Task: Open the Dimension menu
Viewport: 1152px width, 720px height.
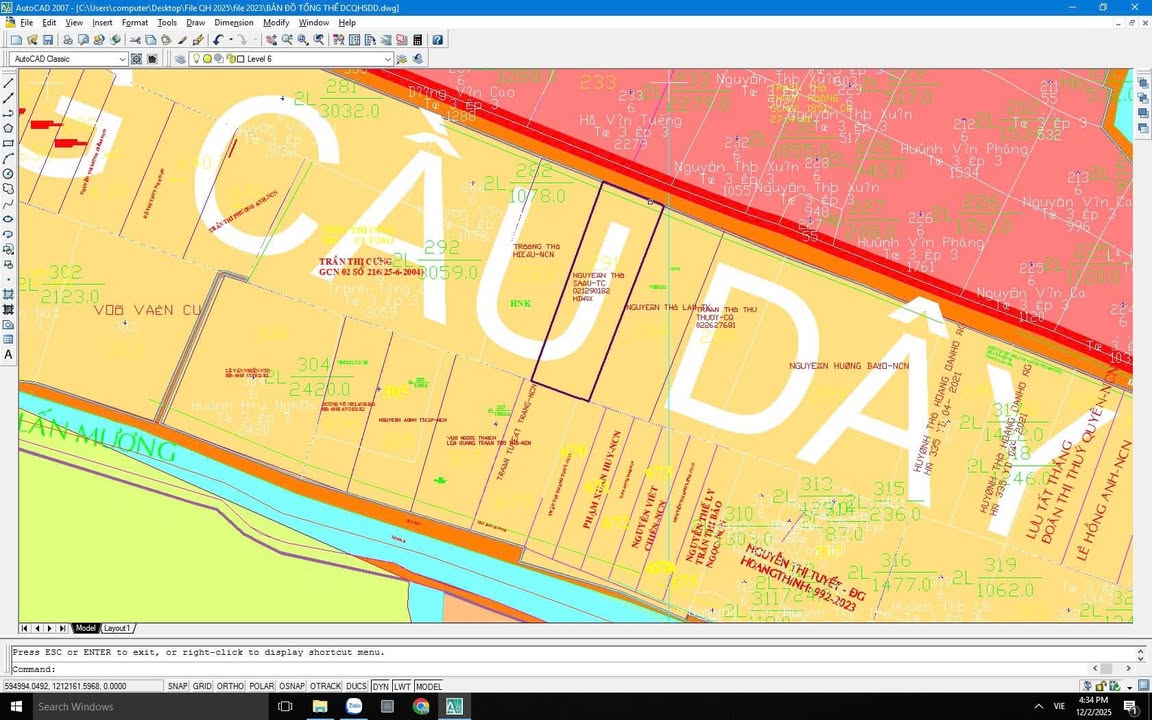Action: point(234,22)
